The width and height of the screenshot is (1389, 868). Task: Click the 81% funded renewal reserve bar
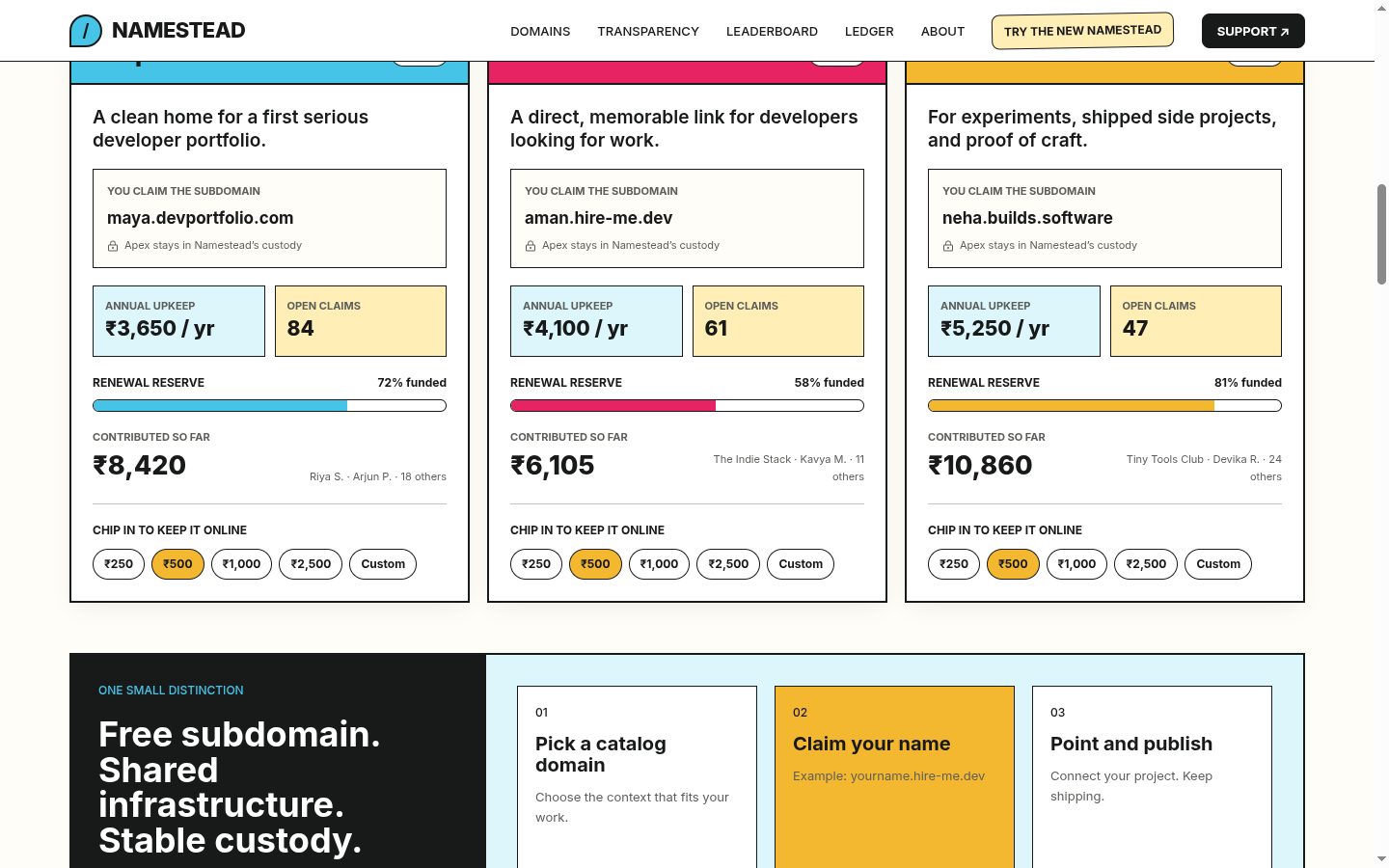pyautogui.click(x=1104, y=406)
